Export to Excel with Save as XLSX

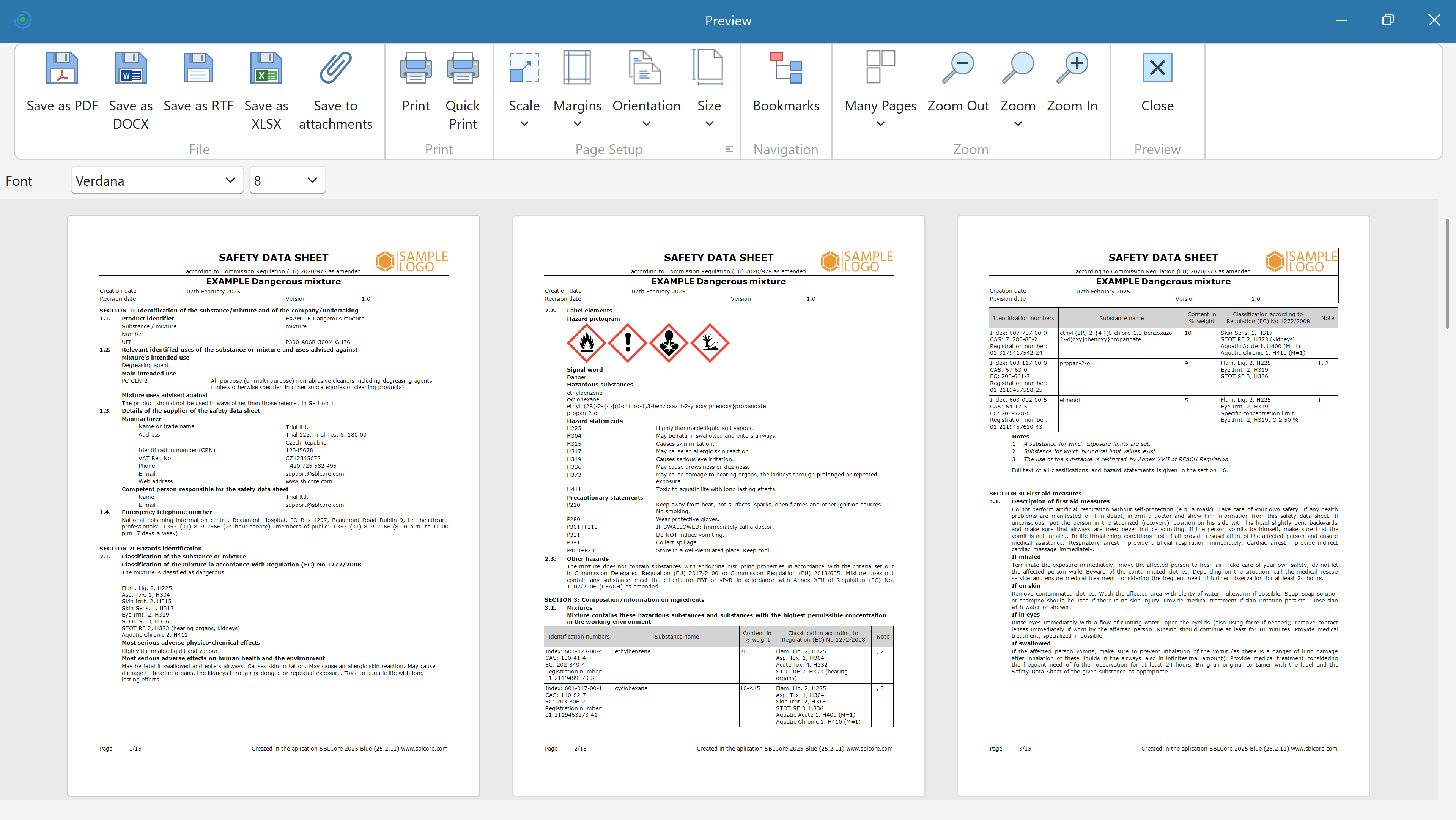(x=266, y=68)
